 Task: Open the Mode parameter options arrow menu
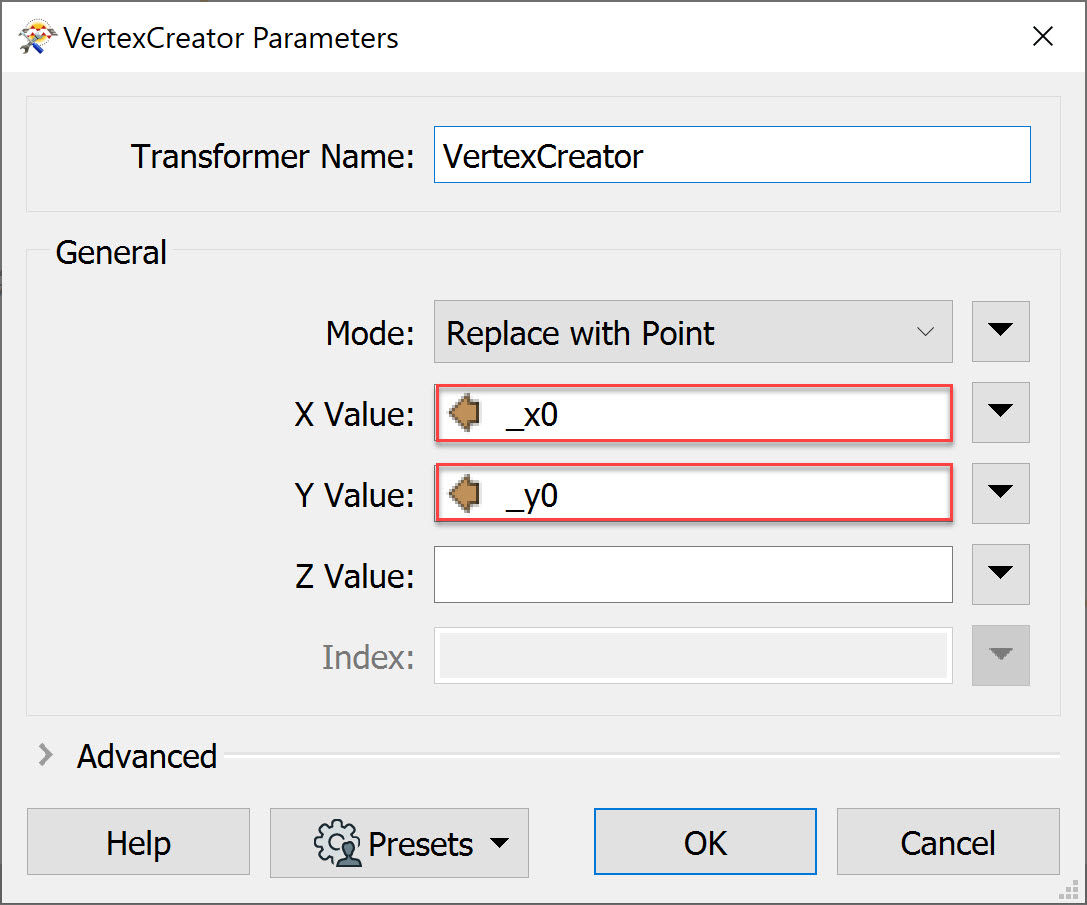point(1000,331)
